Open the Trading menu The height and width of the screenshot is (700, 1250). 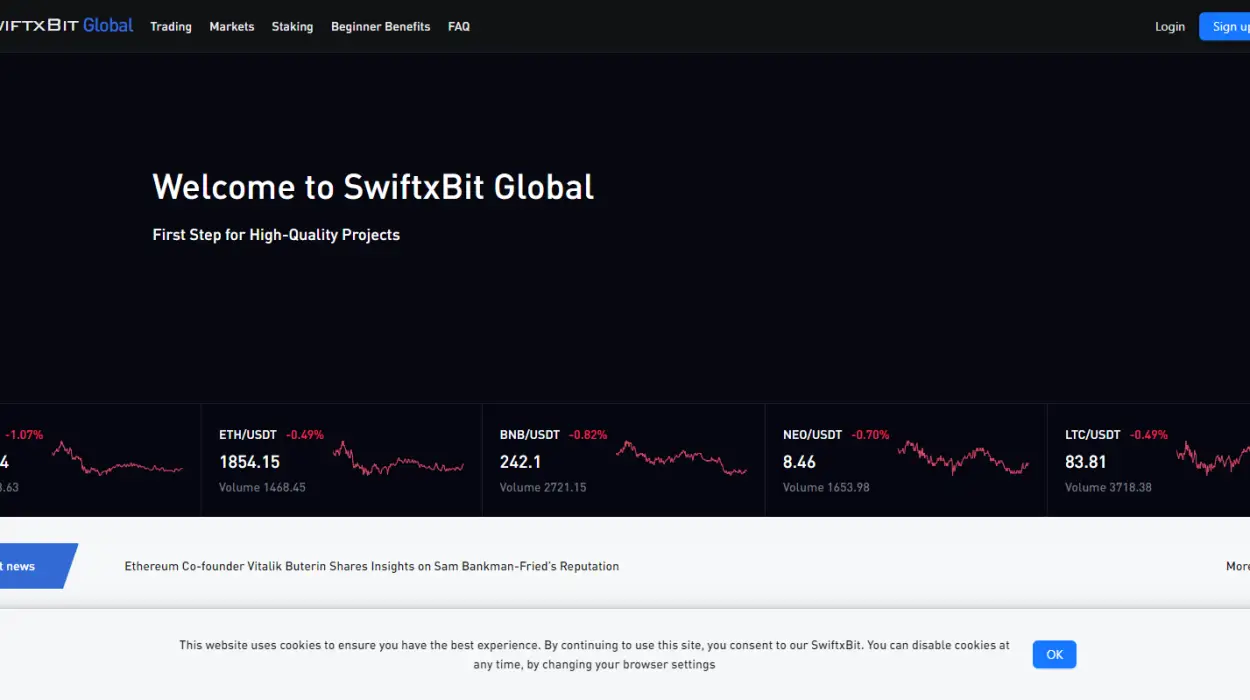tap(171, 27)
